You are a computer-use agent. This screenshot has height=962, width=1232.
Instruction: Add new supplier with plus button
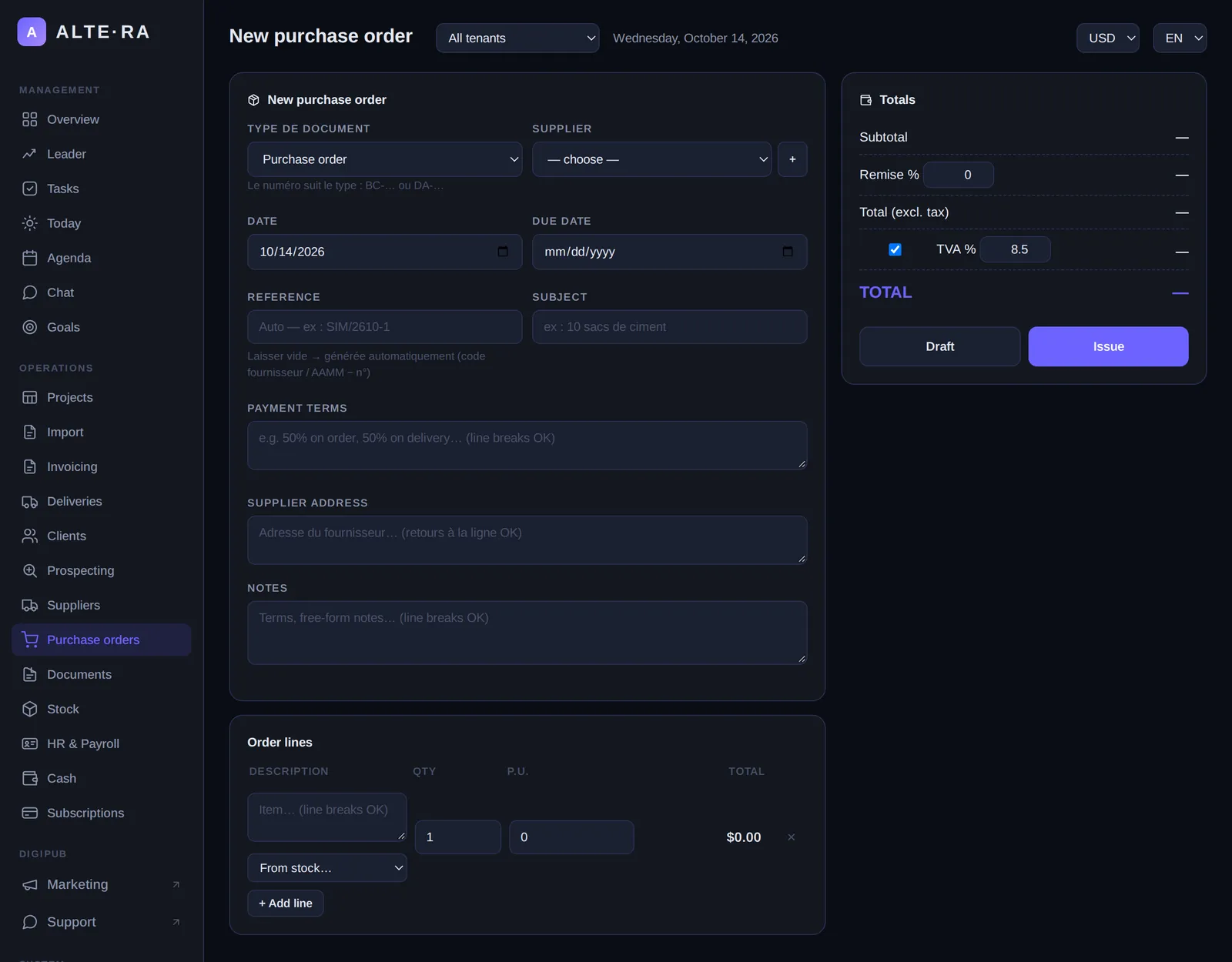click(x=792, y=159)
